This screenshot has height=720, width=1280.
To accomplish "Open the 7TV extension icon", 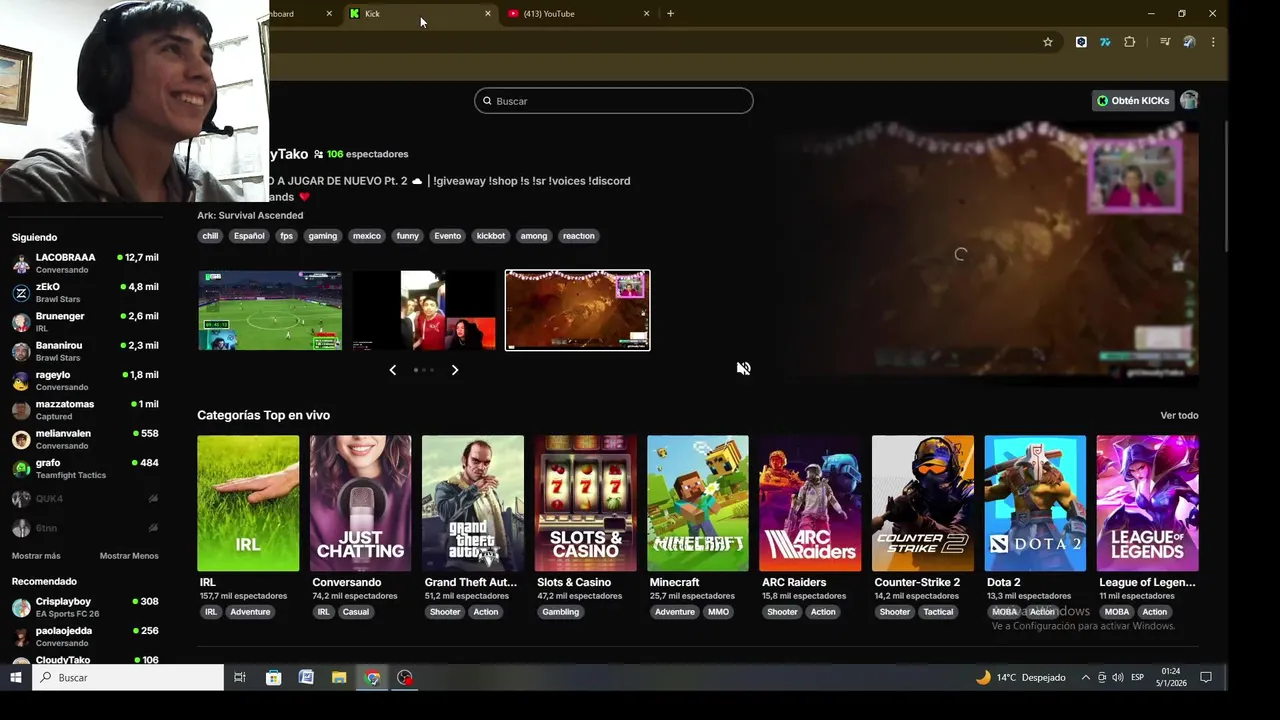I will click(x=1105, y=42).
